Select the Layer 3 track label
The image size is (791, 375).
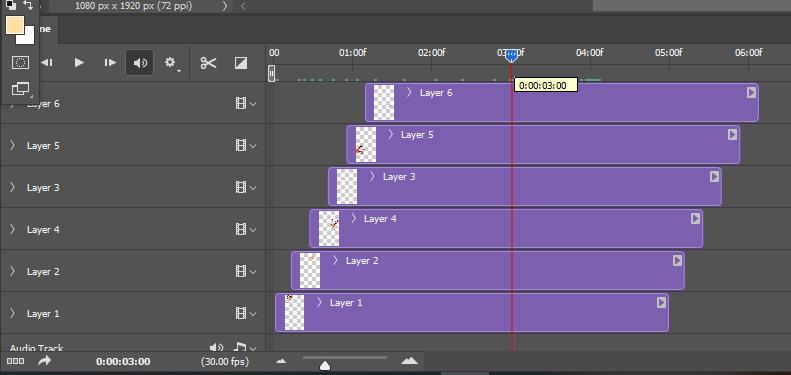43,188
